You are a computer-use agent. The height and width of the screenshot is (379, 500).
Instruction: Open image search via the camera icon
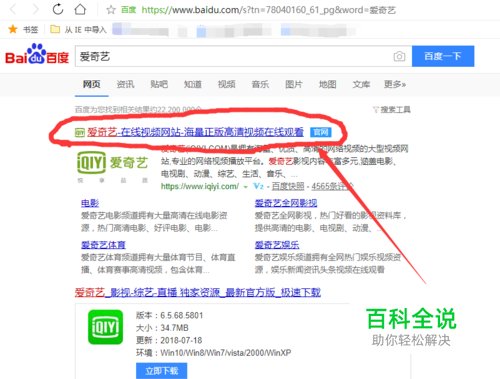[399, 56]
